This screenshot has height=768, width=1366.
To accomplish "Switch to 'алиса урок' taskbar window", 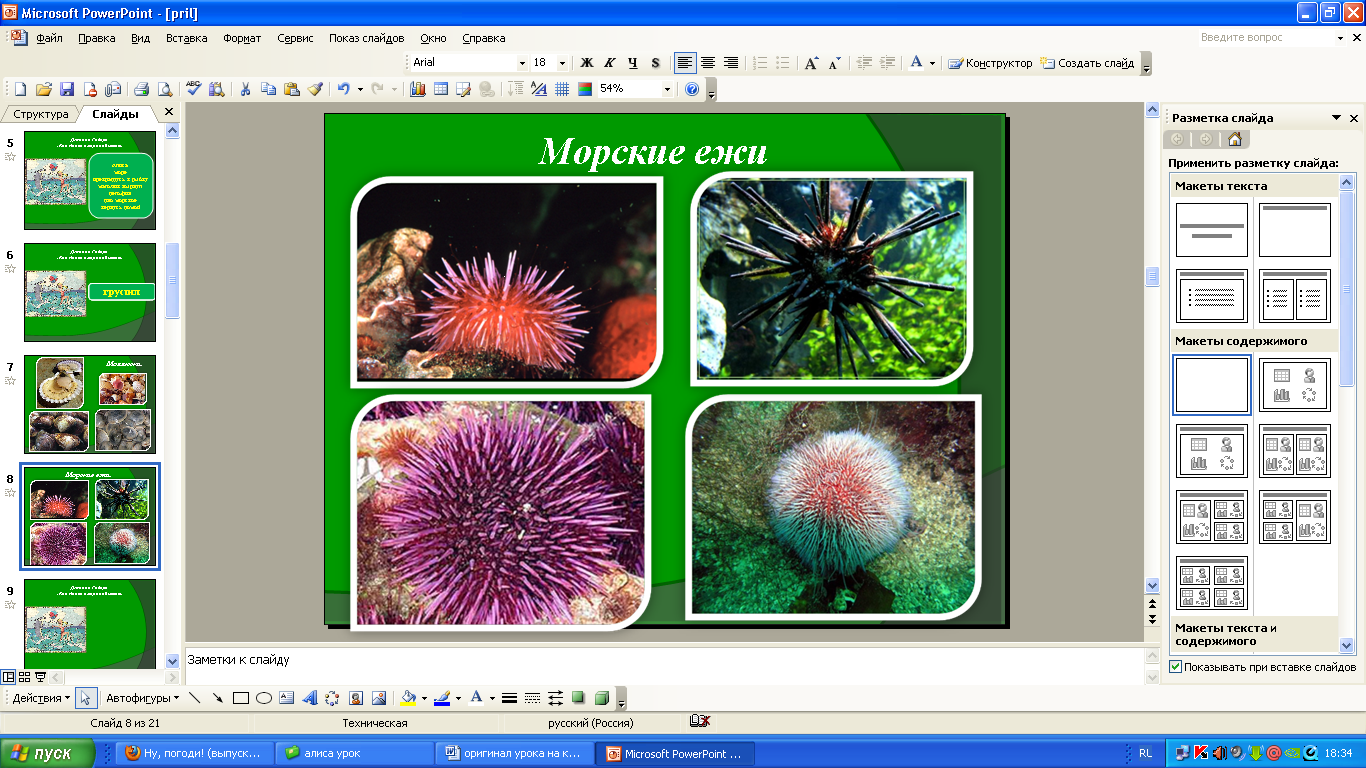I will (x=352, y=753).
